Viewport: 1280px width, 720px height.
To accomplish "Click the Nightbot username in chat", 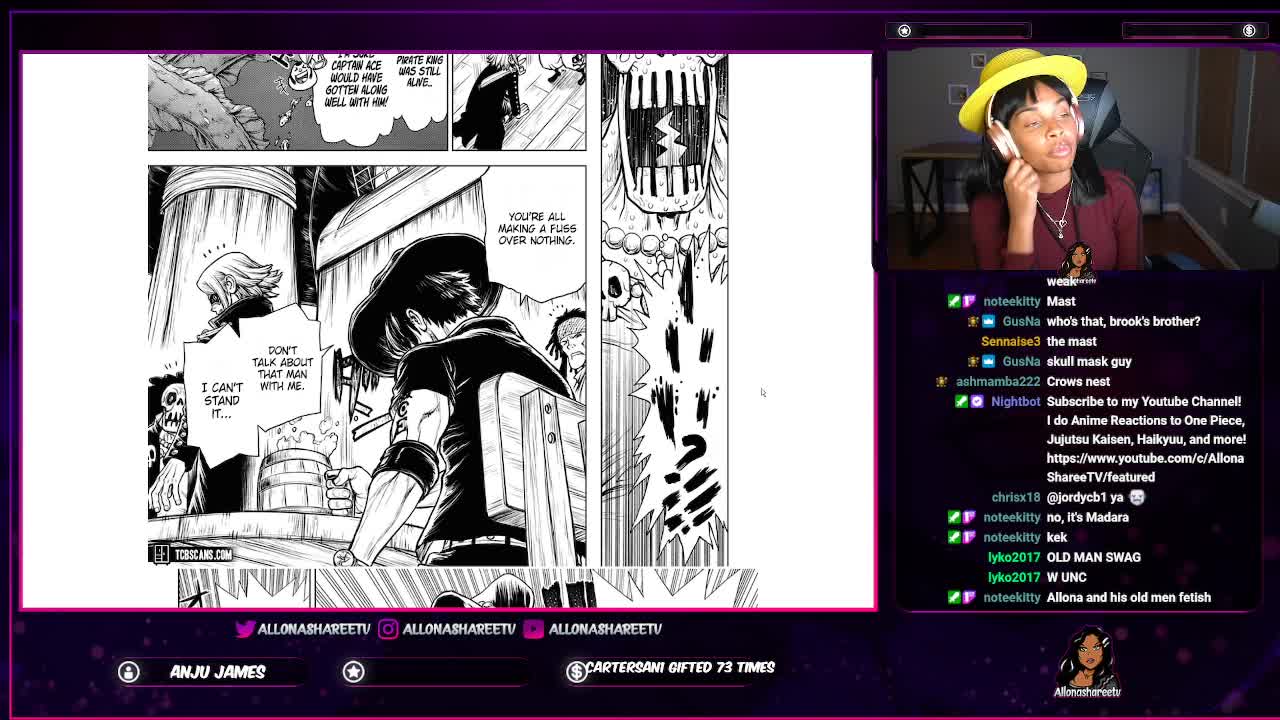I will pos(1015,401).
